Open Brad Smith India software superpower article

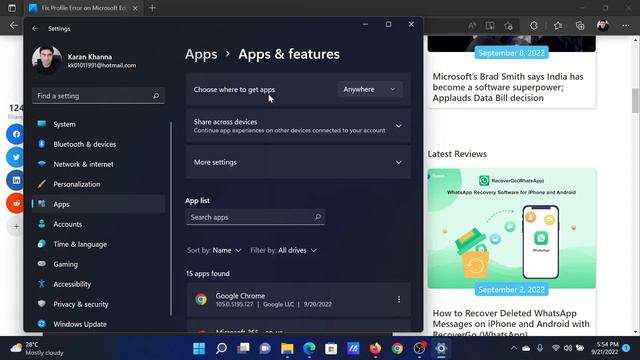508,87
